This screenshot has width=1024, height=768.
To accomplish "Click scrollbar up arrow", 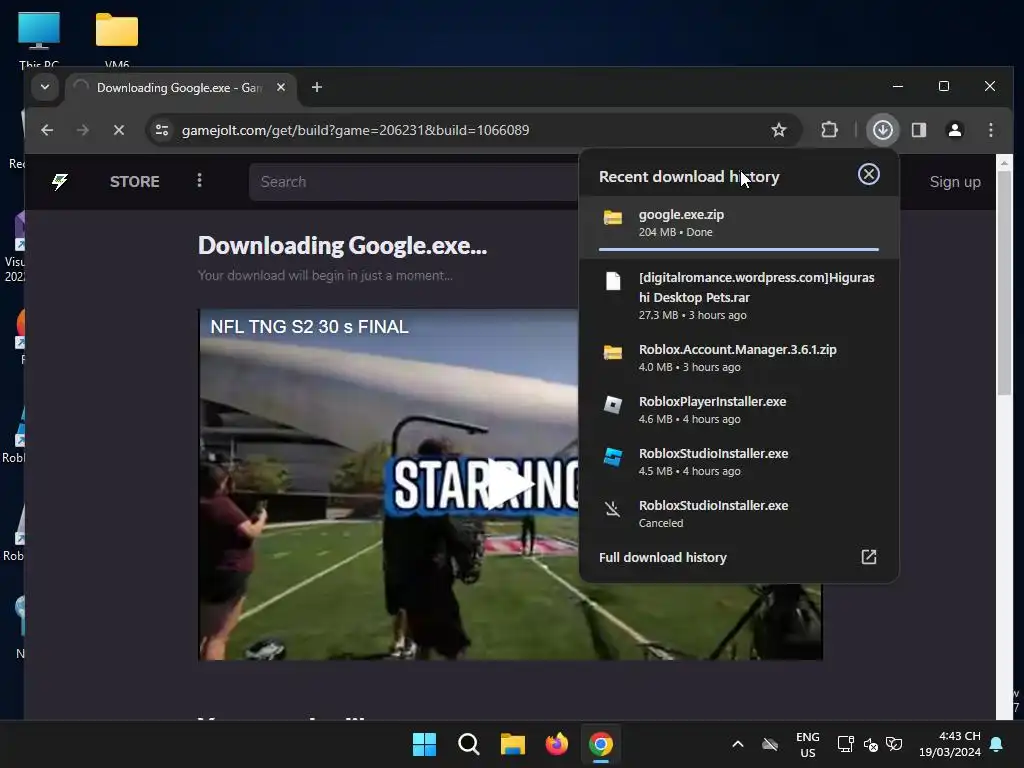I will coord(1004,161).
